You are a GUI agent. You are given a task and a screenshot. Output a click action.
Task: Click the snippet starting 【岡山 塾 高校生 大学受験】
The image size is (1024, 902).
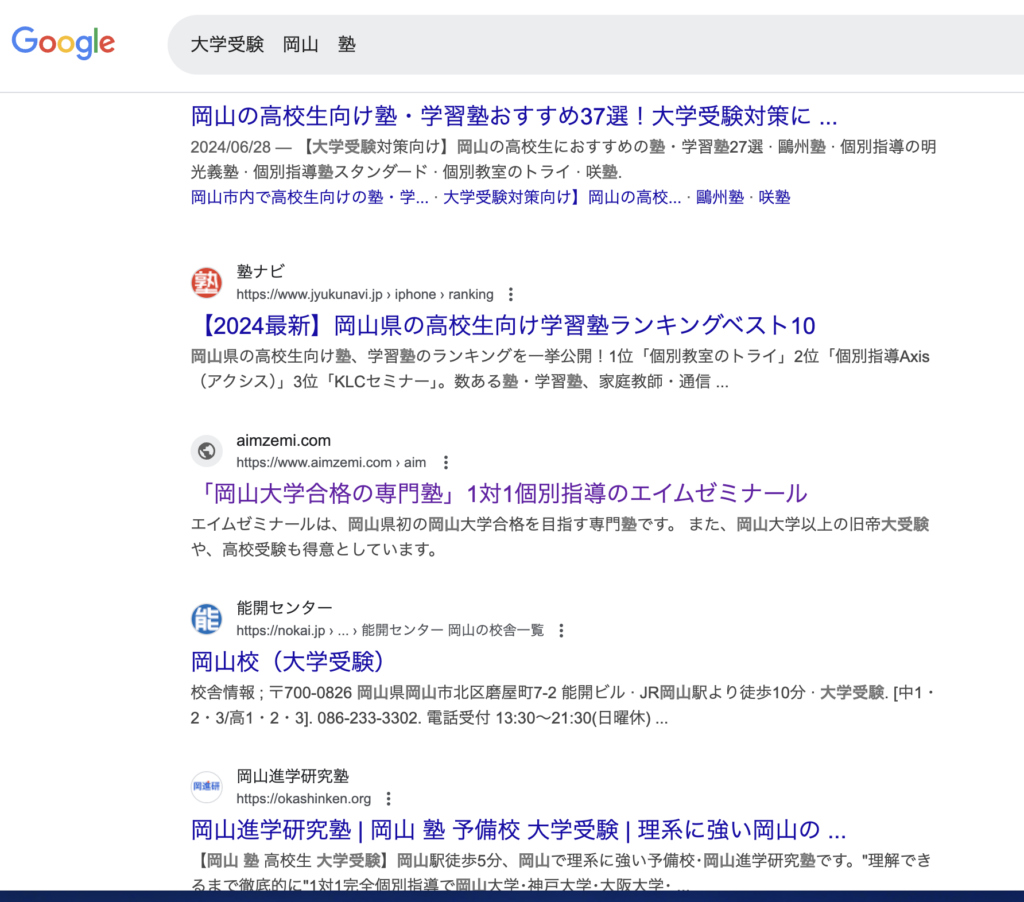point(562,871)
